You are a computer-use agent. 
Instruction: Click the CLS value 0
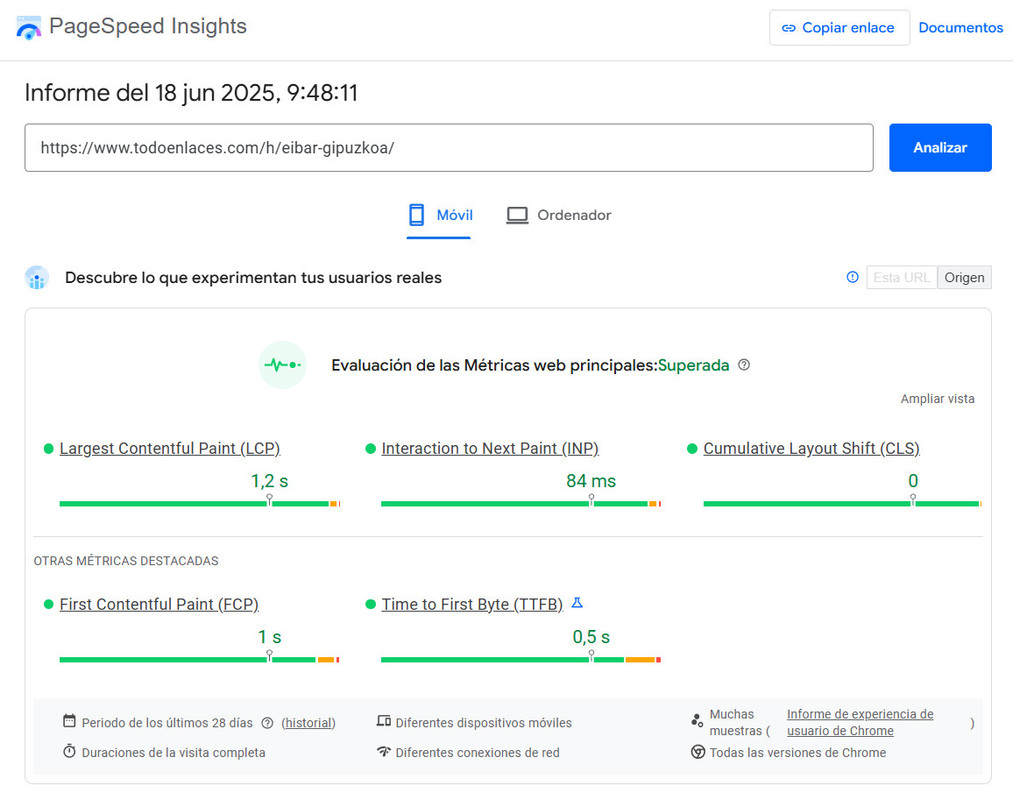[913, 481]
